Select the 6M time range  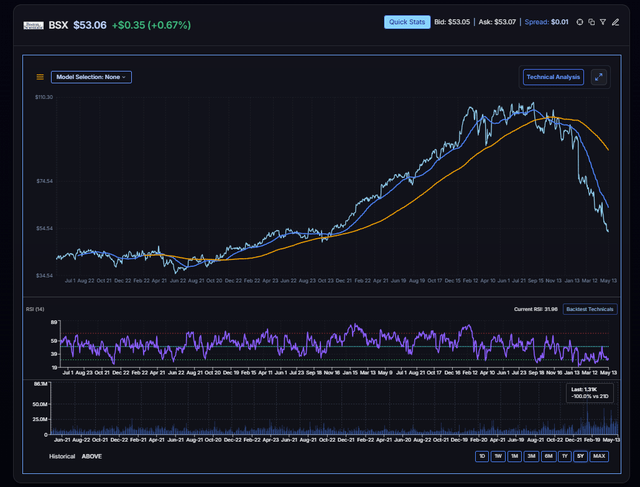tap(549, 456)
